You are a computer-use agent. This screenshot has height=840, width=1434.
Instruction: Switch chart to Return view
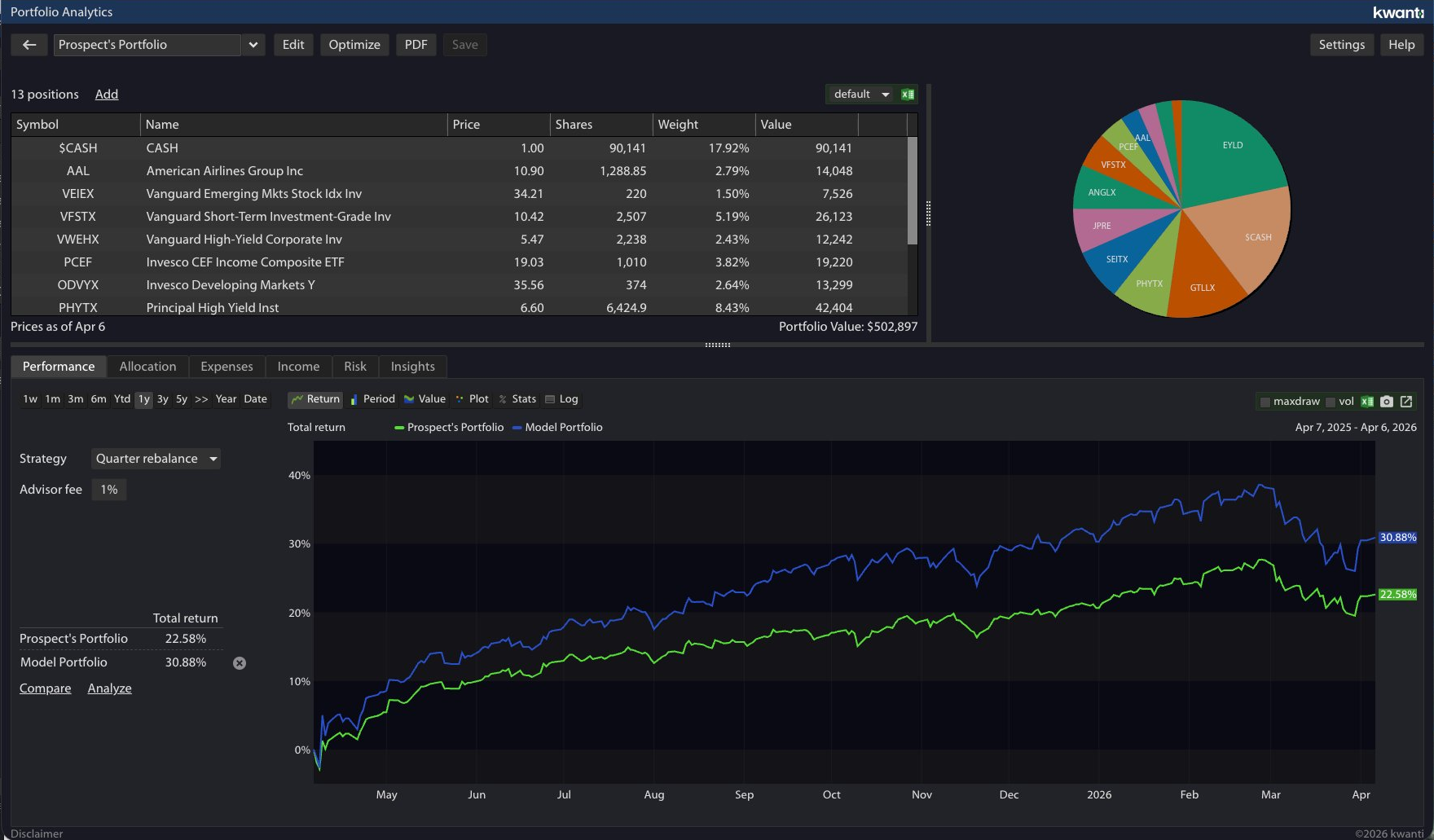(x=315, y=399)
